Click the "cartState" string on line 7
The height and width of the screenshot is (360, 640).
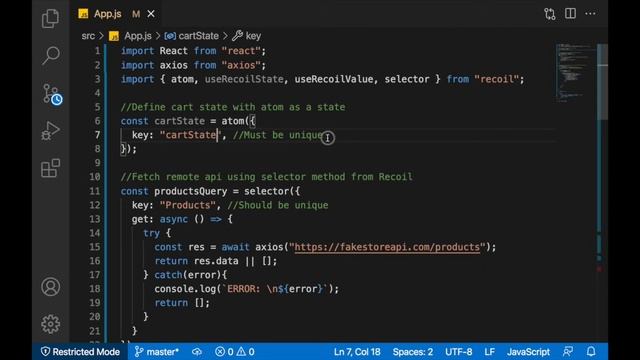coord(190,135)
